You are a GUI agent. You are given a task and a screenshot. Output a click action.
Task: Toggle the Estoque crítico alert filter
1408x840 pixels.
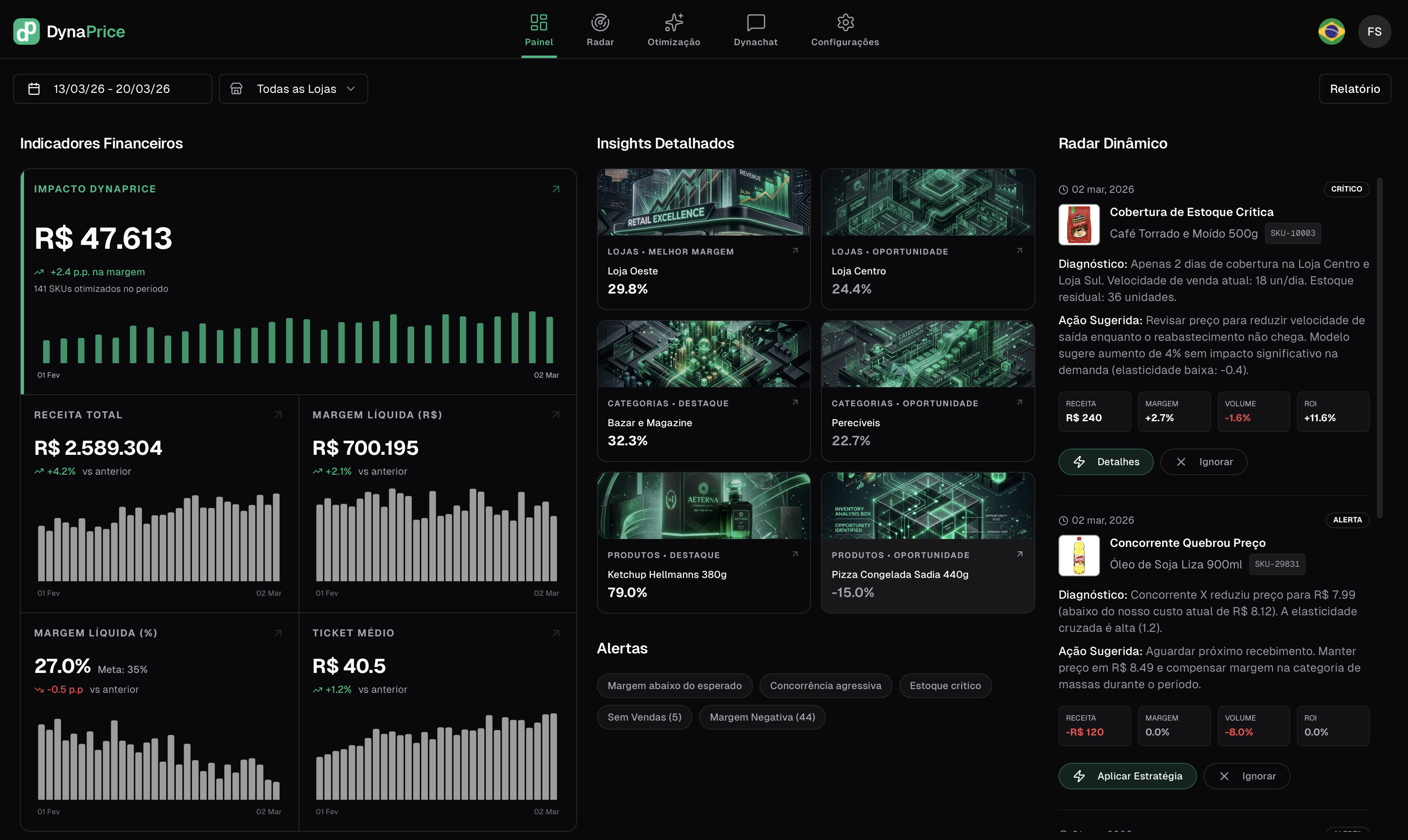coord(945,685)
